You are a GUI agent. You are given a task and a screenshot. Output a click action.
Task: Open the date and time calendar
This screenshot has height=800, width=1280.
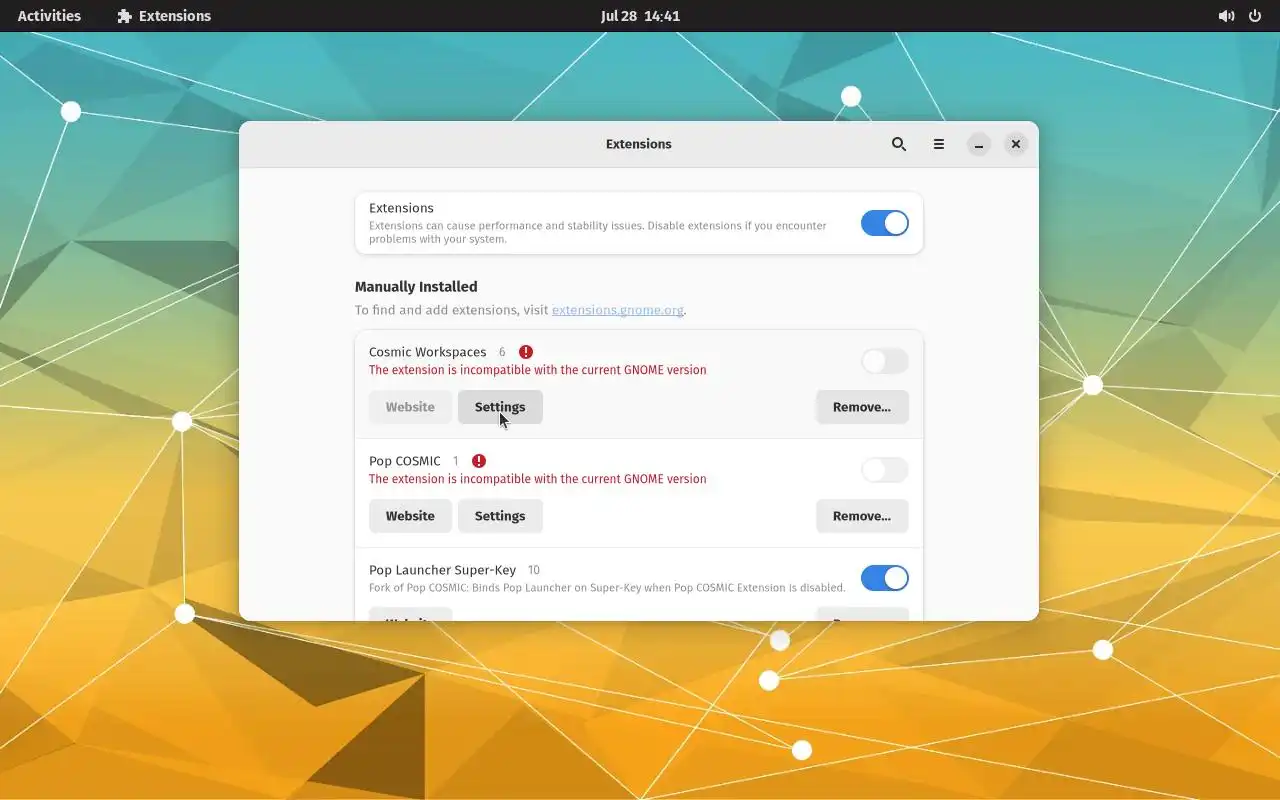(x=640, y=16)
